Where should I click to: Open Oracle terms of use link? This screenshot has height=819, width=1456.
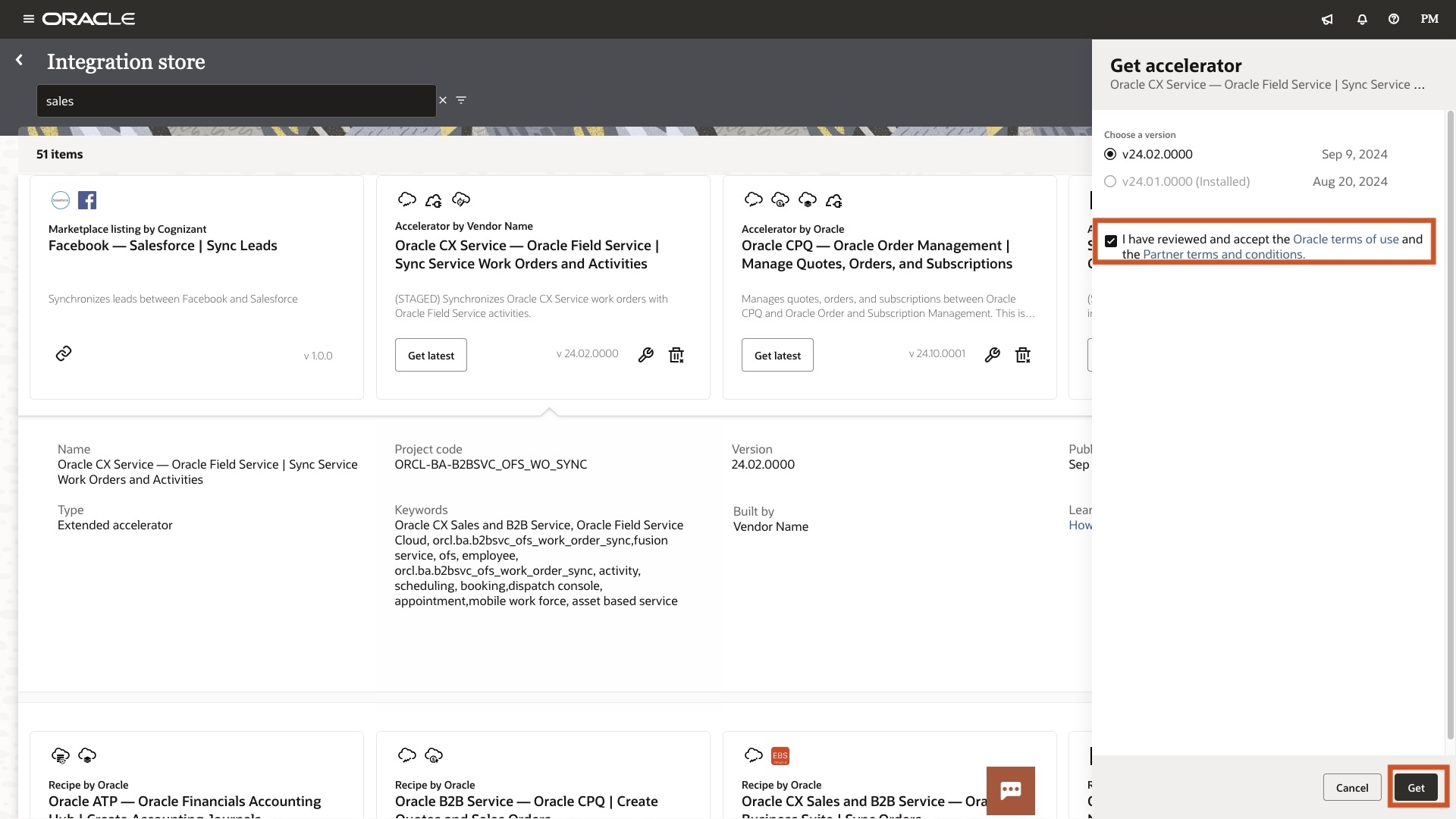click(x=1345, y=239)
